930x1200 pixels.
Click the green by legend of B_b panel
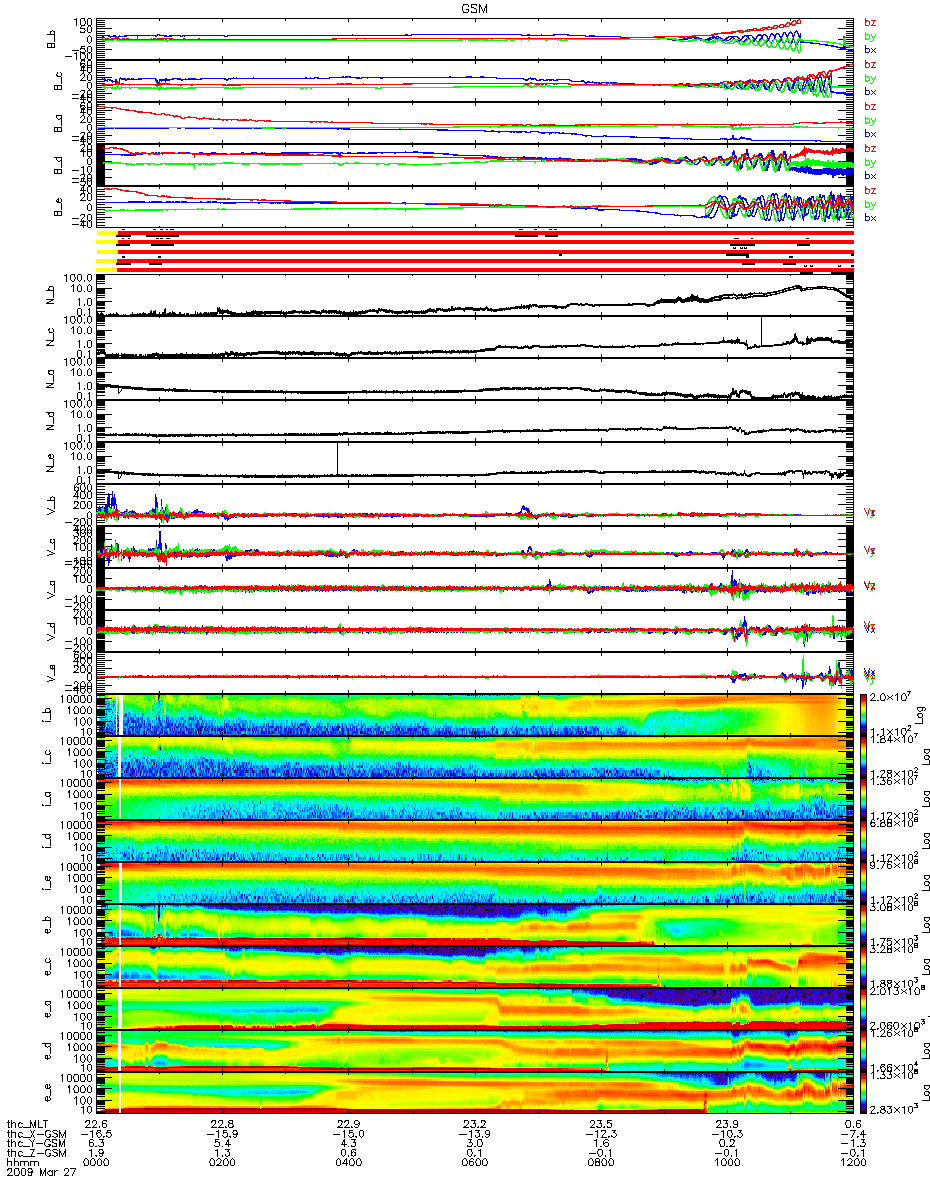click(870, 36)
